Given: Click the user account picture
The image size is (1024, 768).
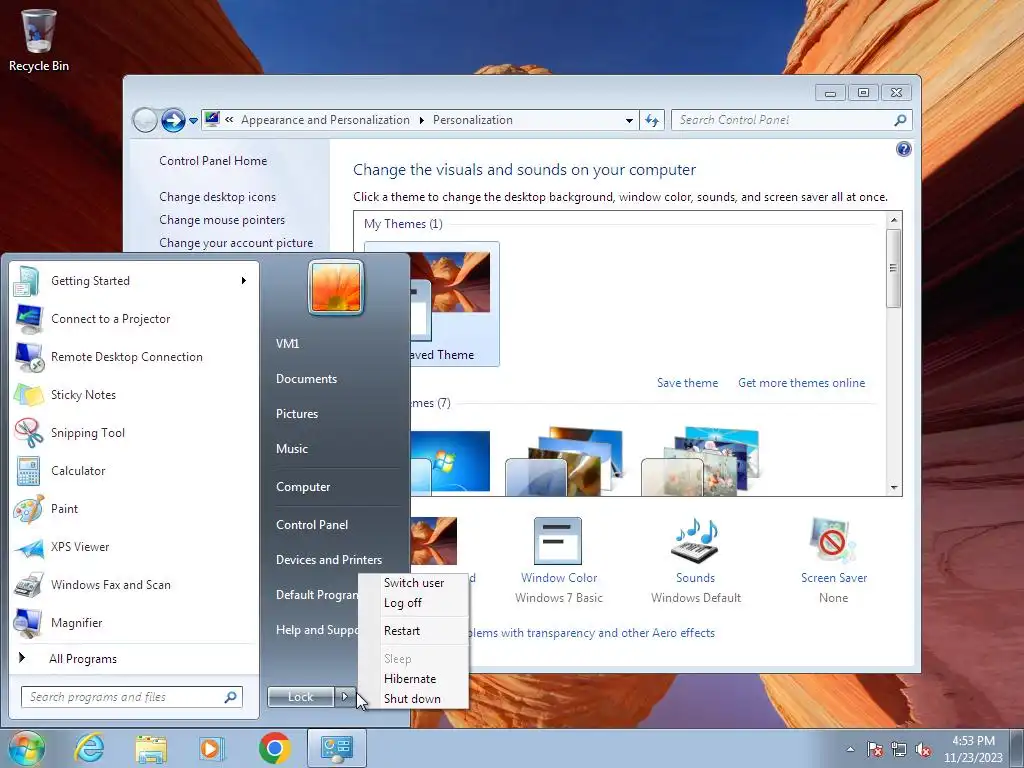Looking at the screenshot, I should [336, 287].
